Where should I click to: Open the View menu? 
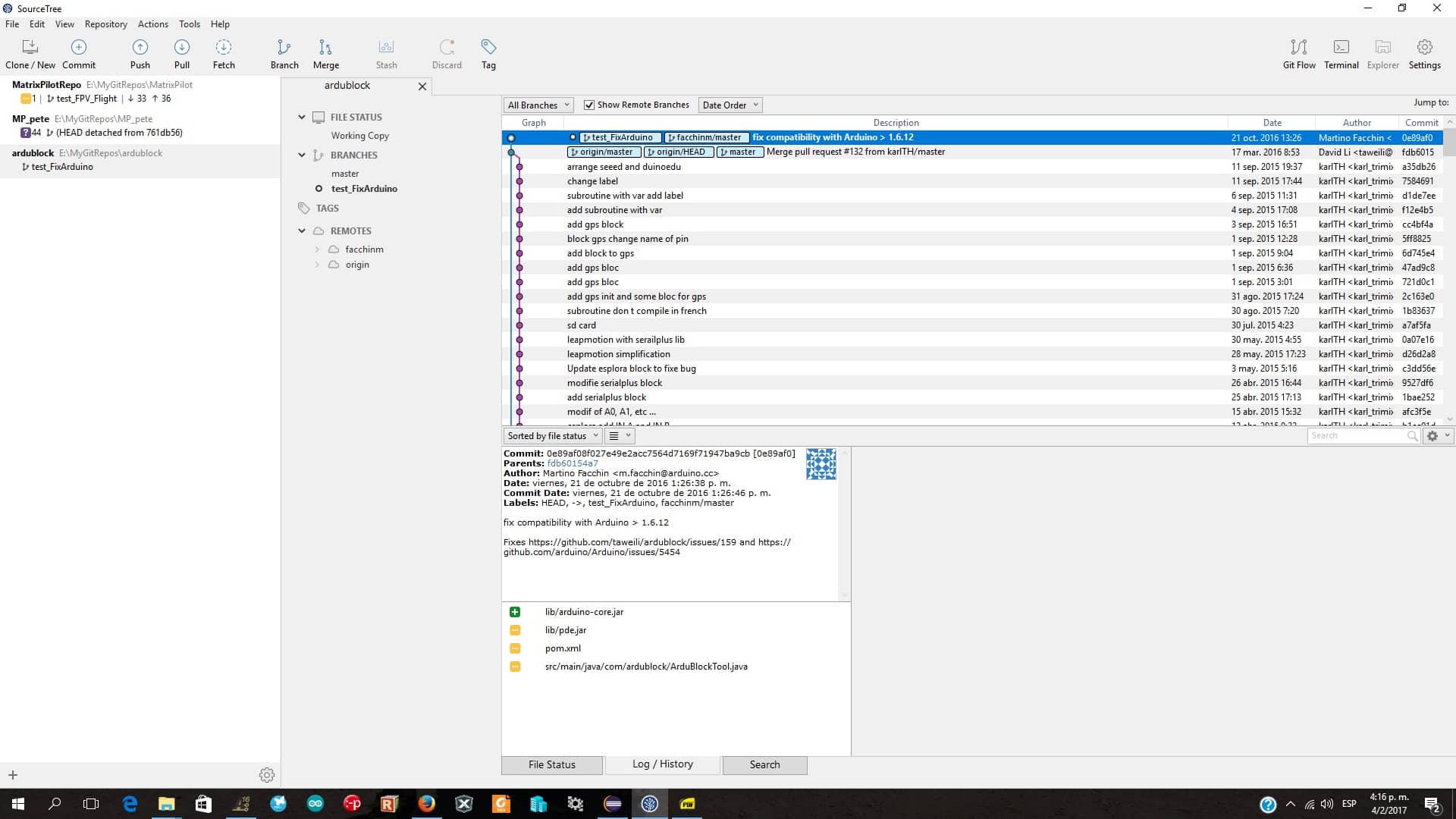pos(64,24)
